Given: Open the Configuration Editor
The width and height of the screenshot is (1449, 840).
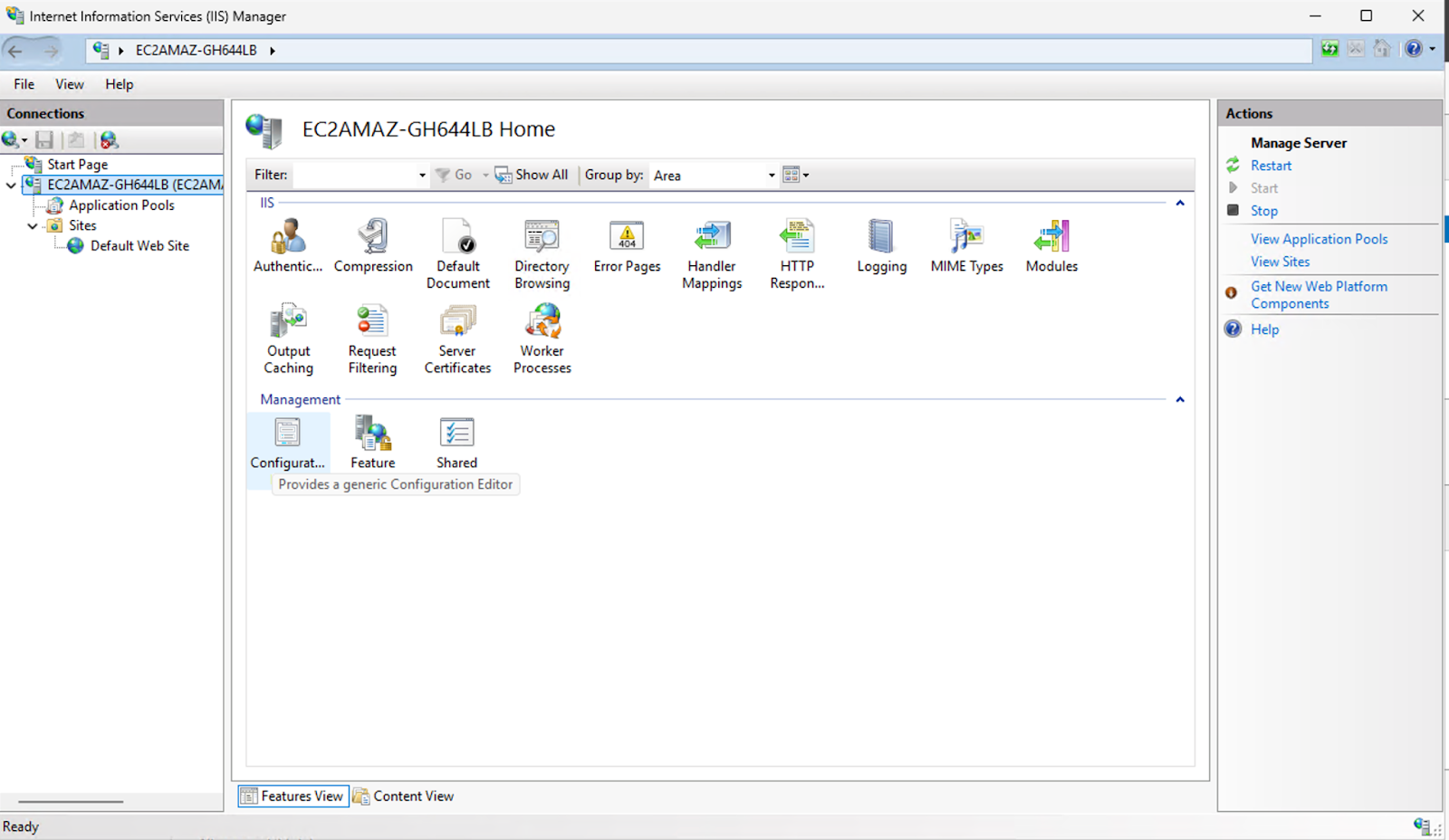Looking at the screenshot, I should point(287,439).
